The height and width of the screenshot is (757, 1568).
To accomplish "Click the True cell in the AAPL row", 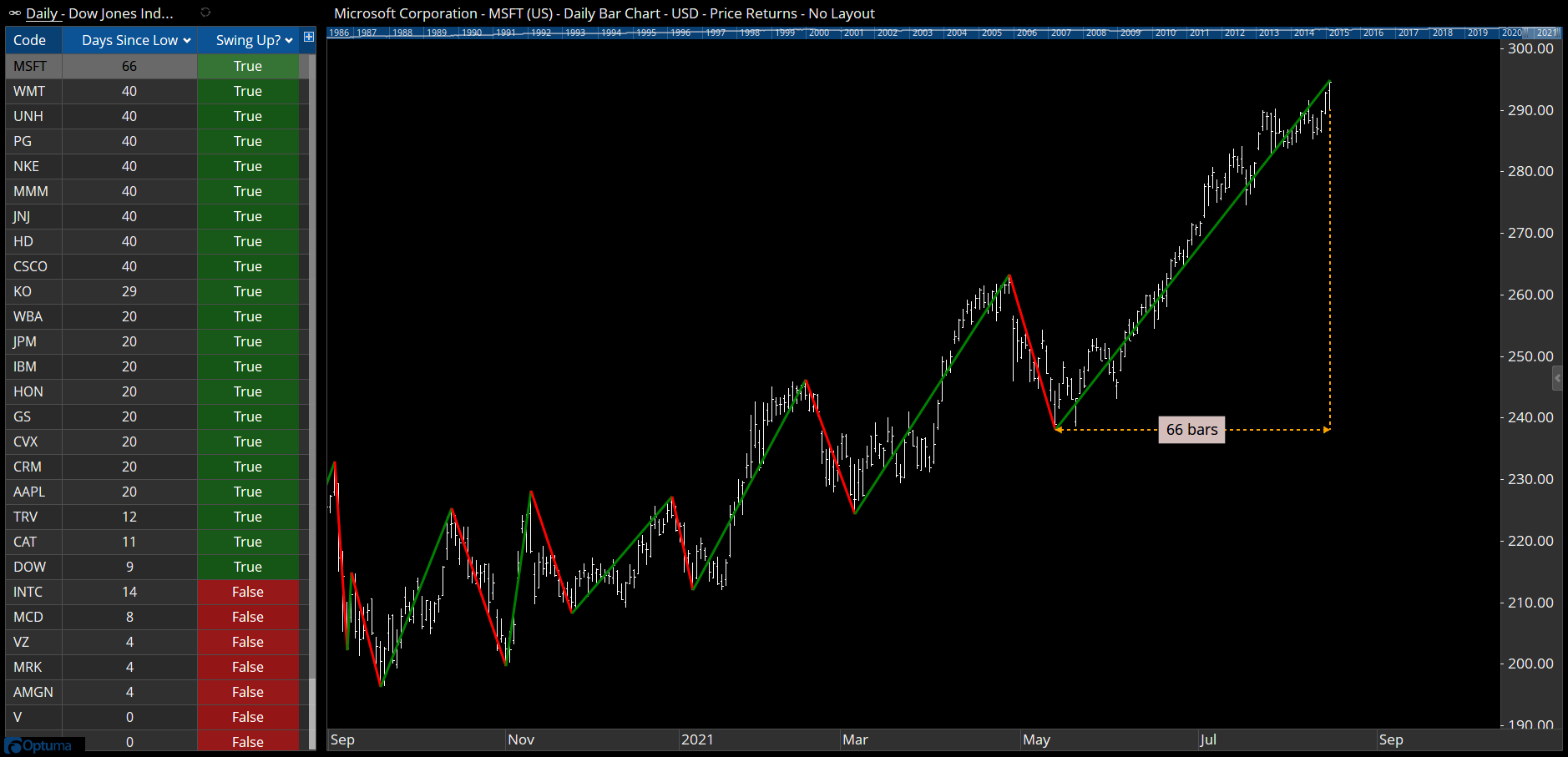I will [248, 492].
